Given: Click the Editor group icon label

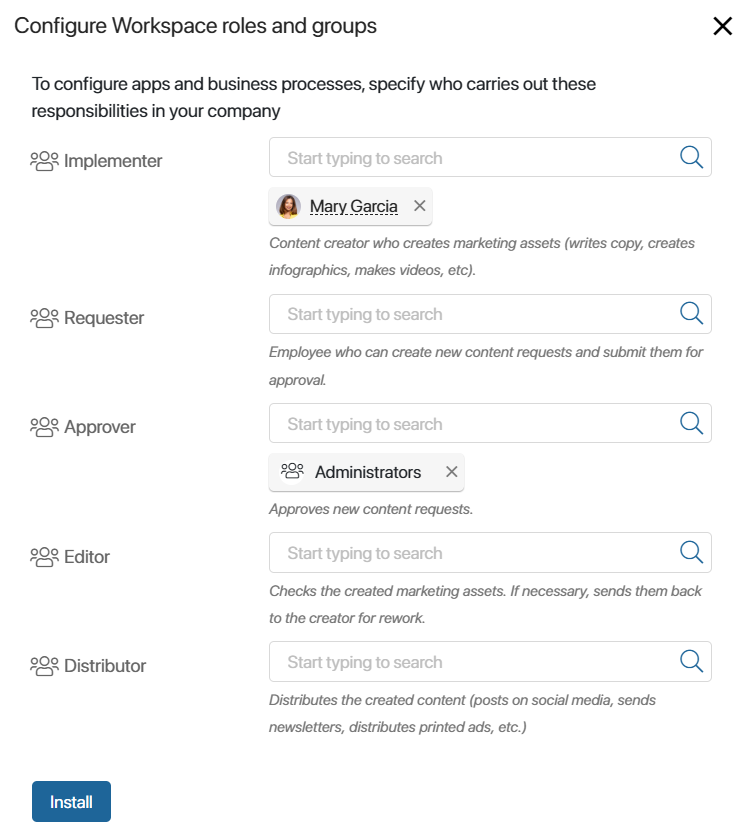Looking at the screenshot, I should tap(44, 557).
